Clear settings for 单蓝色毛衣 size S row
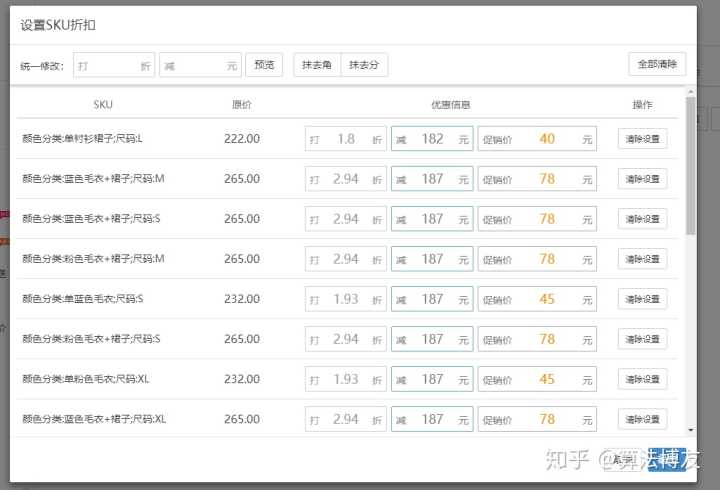Image resolution: width=720 pixels, height=490 pixels. point(642,299)
